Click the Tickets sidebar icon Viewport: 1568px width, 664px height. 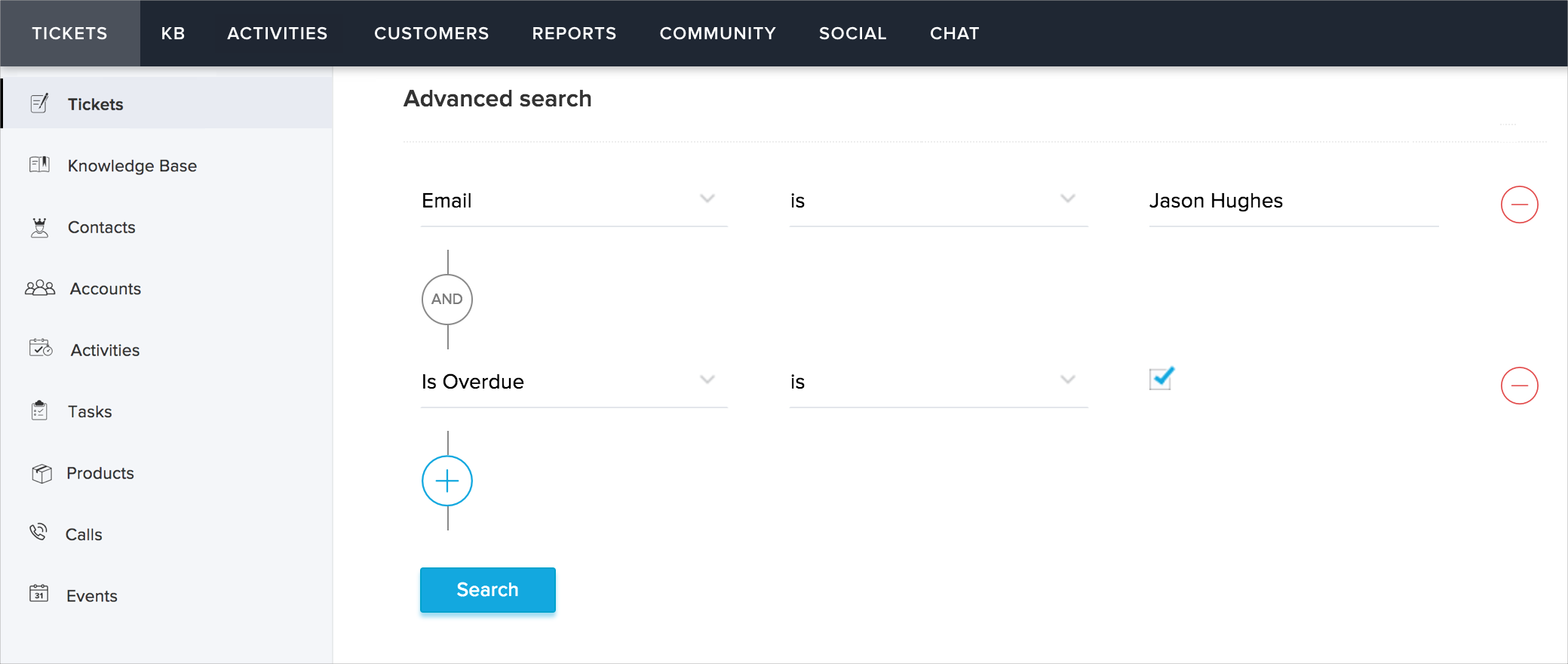pyautogui.click(x=39, y=103)
